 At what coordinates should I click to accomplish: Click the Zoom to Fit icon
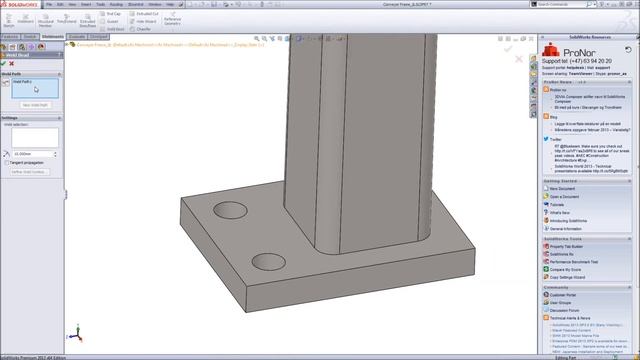[257, 38]
